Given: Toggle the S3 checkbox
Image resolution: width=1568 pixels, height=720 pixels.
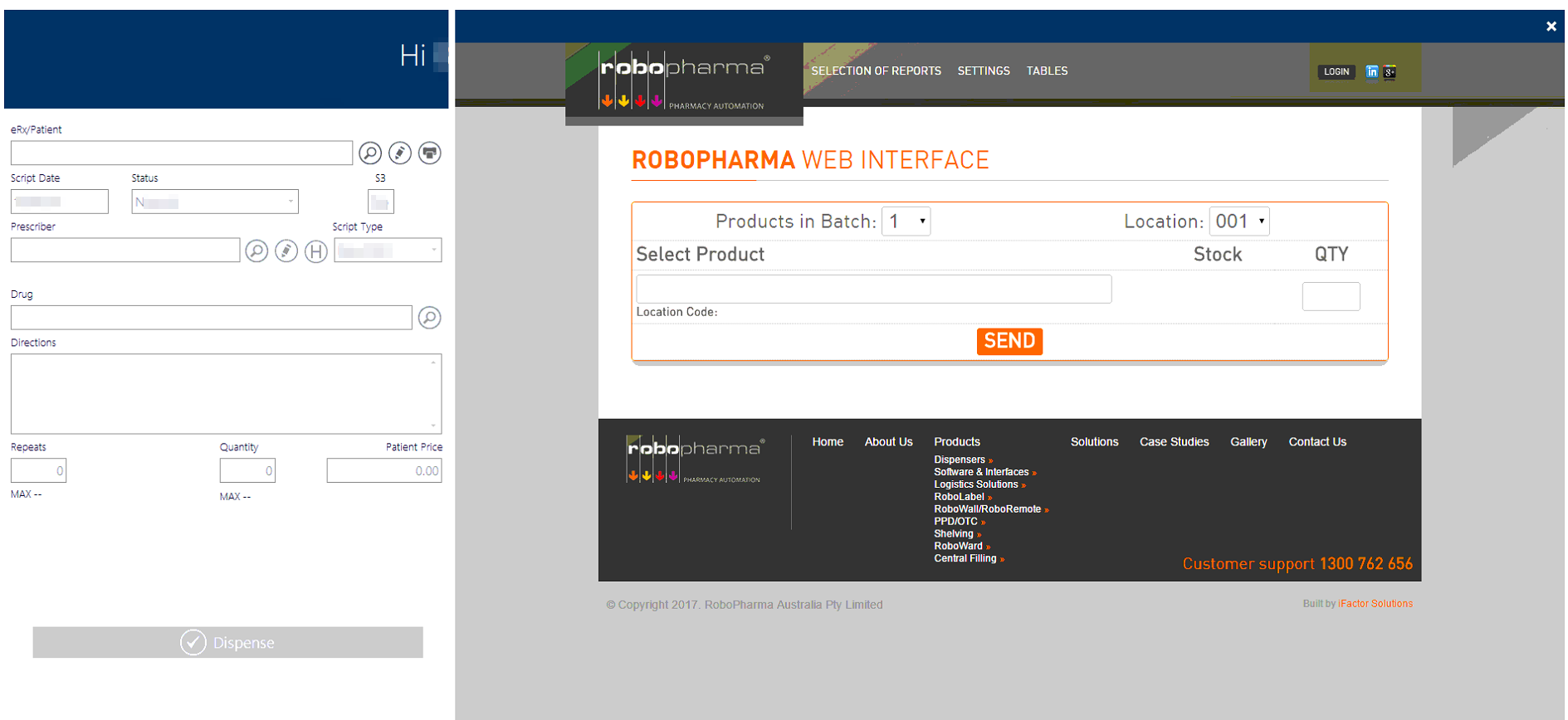Looking at the screenshot, I should [381, 202].
